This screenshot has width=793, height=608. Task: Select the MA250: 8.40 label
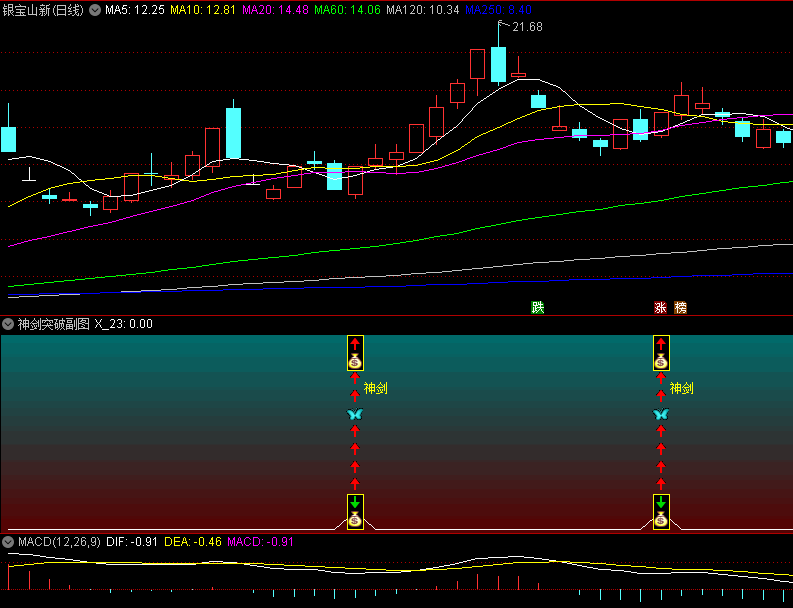(498, 10)
